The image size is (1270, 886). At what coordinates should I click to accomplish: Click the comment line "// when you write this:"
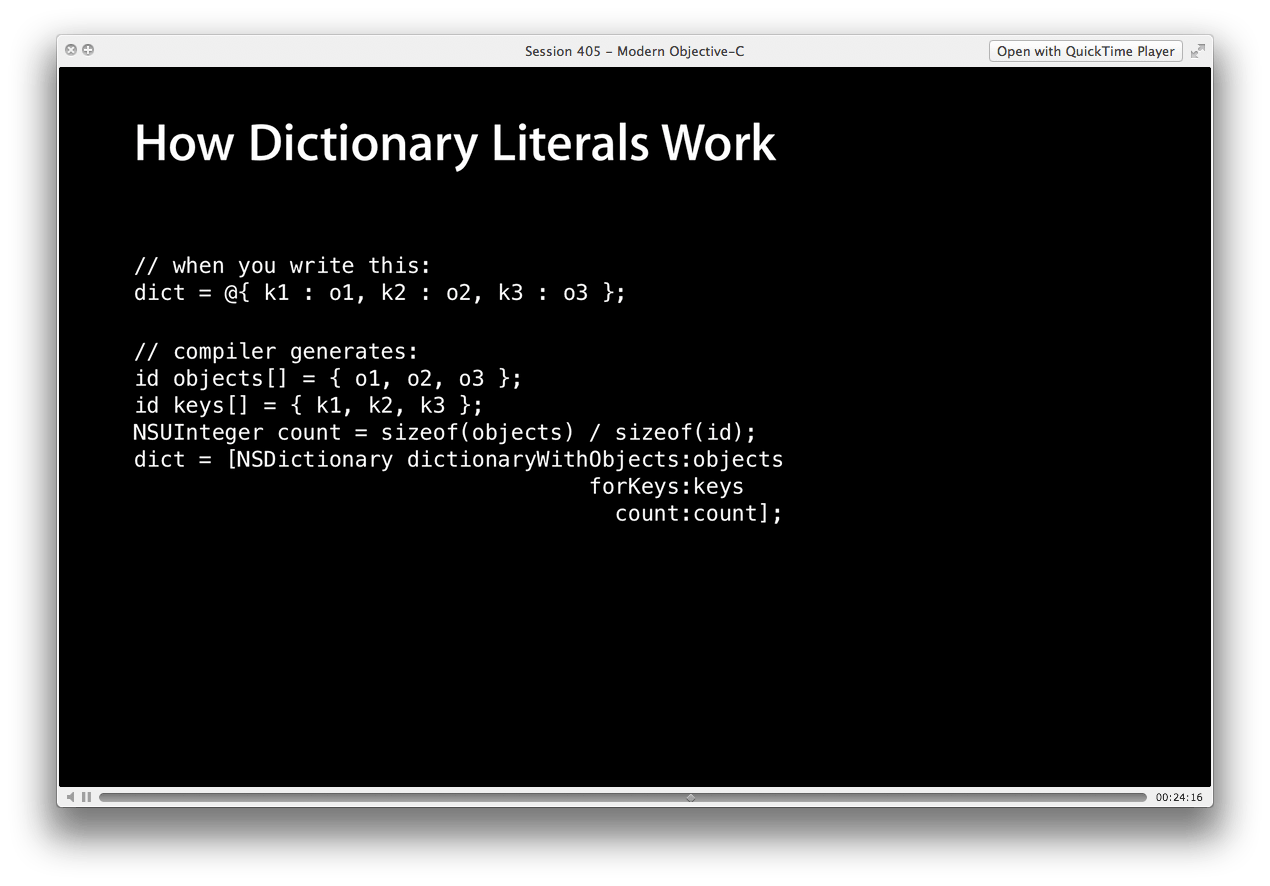pyautogui.click(x=283, y=266)
